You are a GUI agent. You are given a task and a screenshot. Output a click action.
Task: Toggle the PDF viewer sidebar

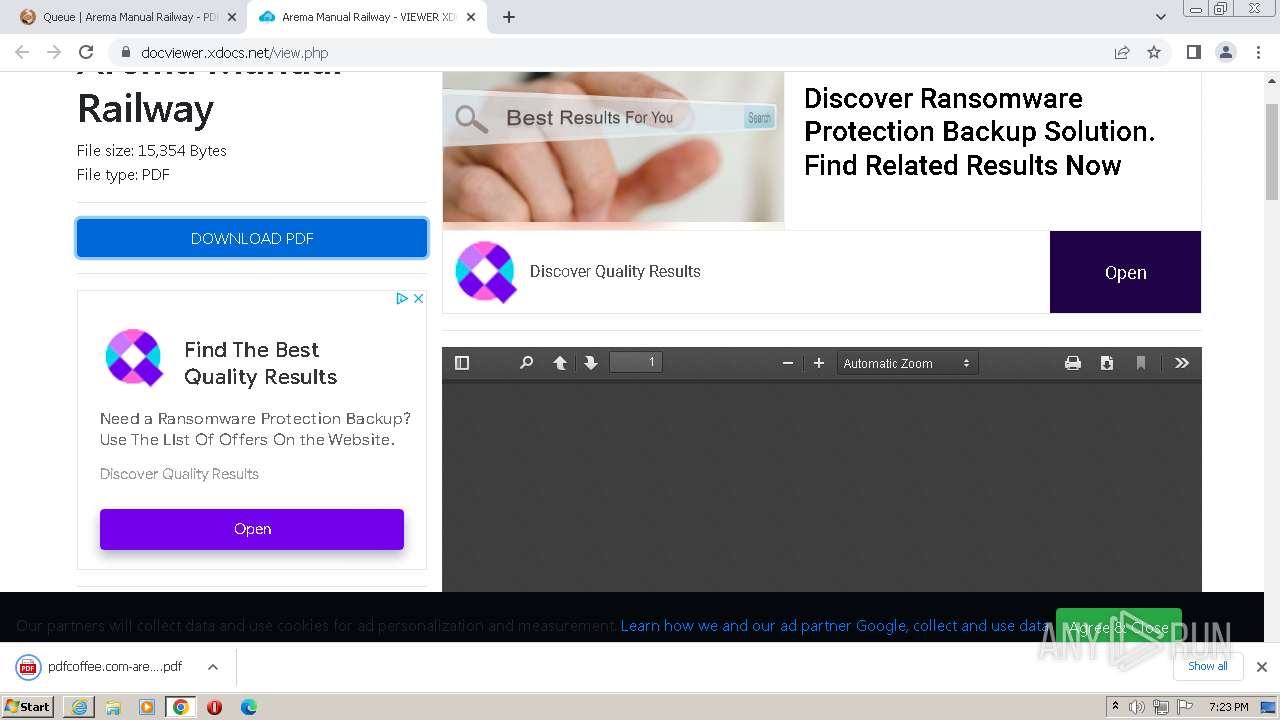[462, 363]
